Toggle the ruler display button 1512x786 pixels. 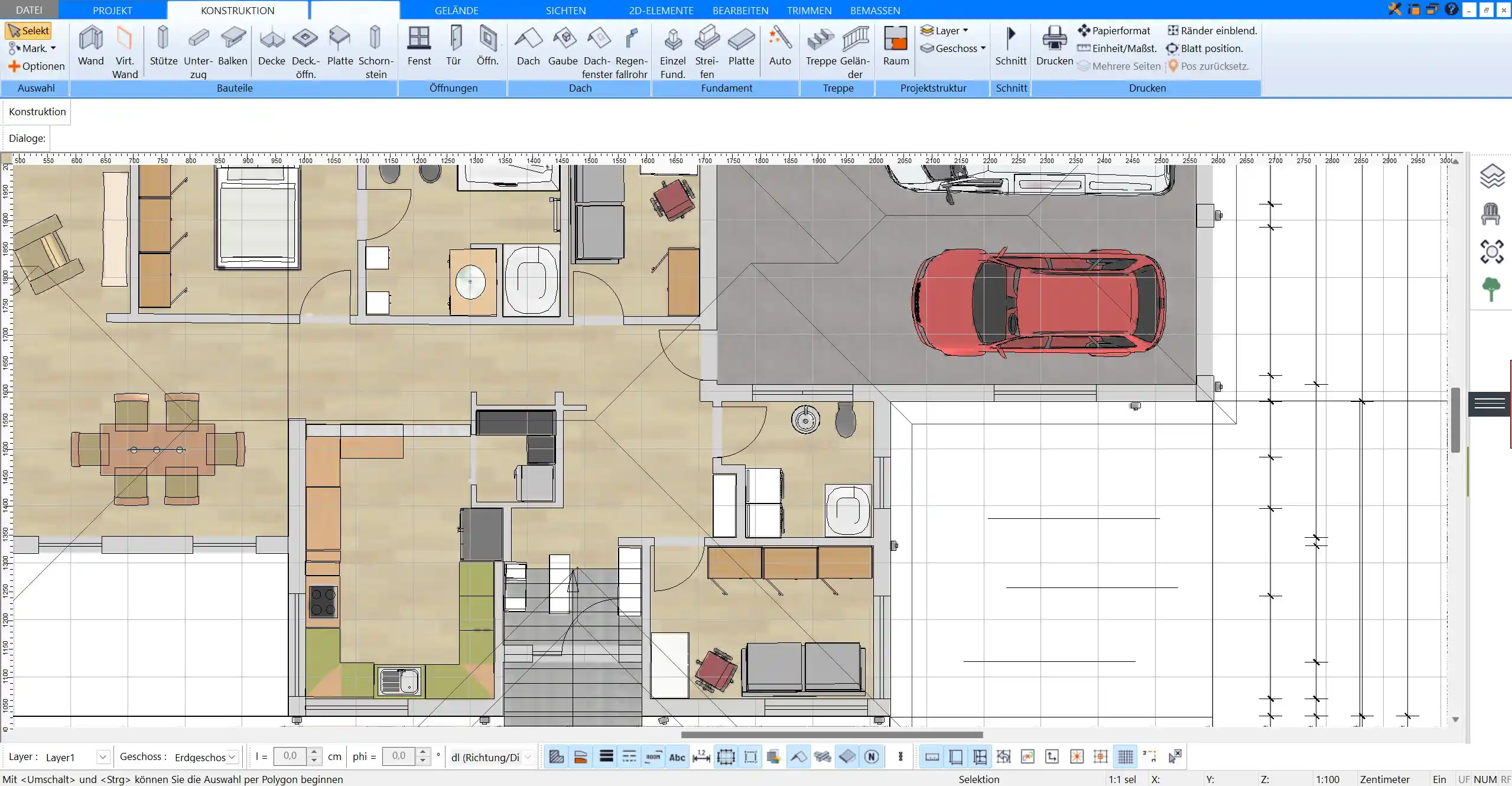tap(932, 756)
